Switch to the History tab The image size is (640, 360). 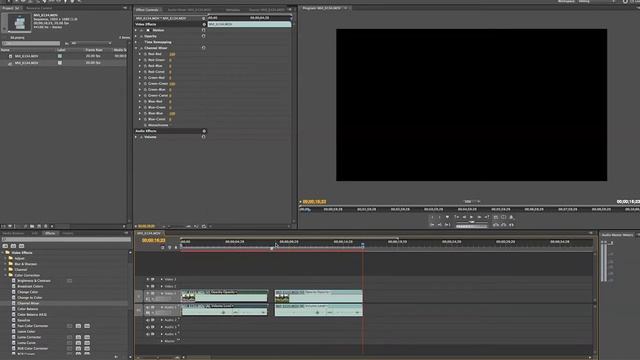68,233
